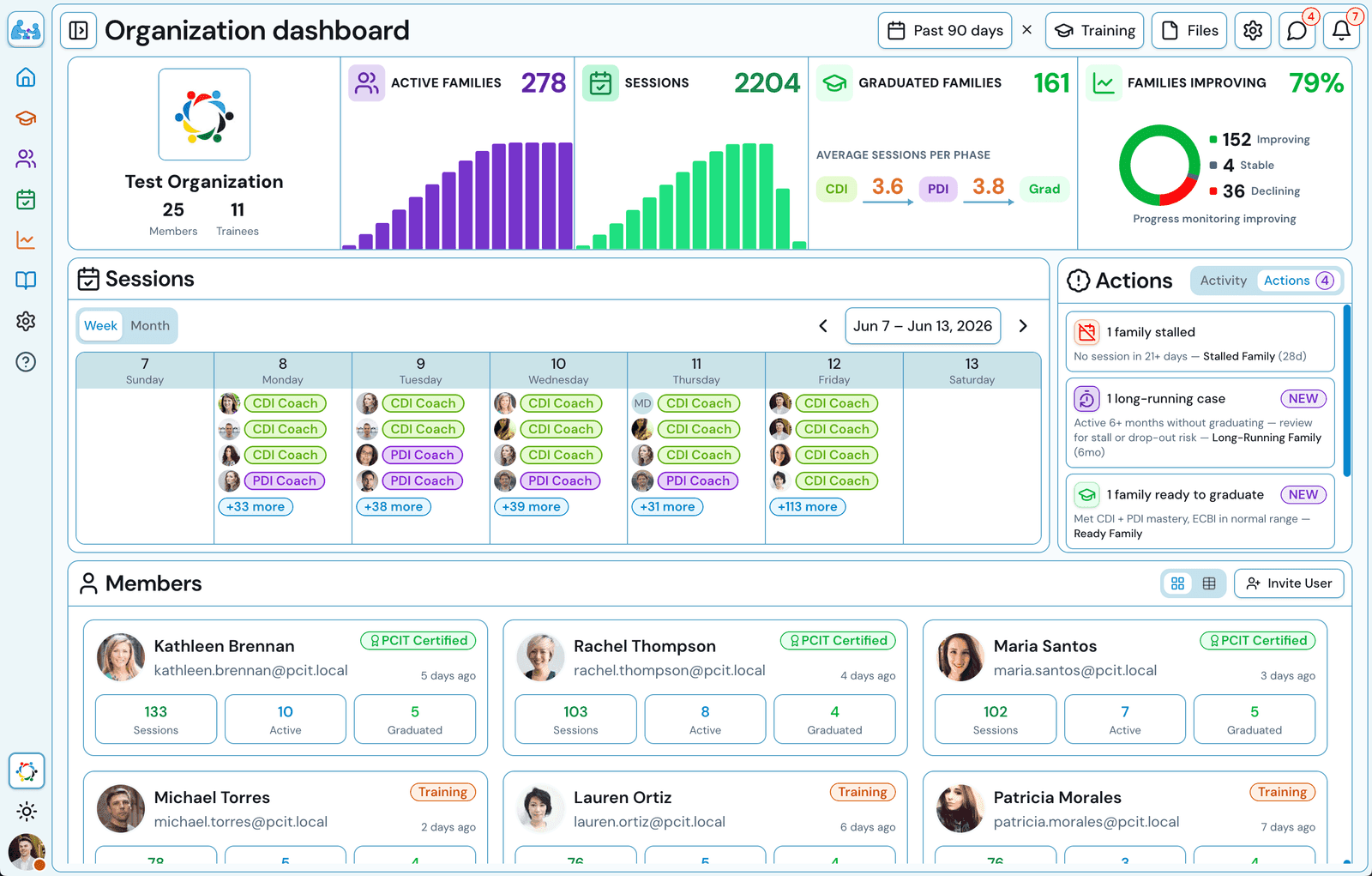
Task: Click the PDI phase chip
Action: pos(938,189)
